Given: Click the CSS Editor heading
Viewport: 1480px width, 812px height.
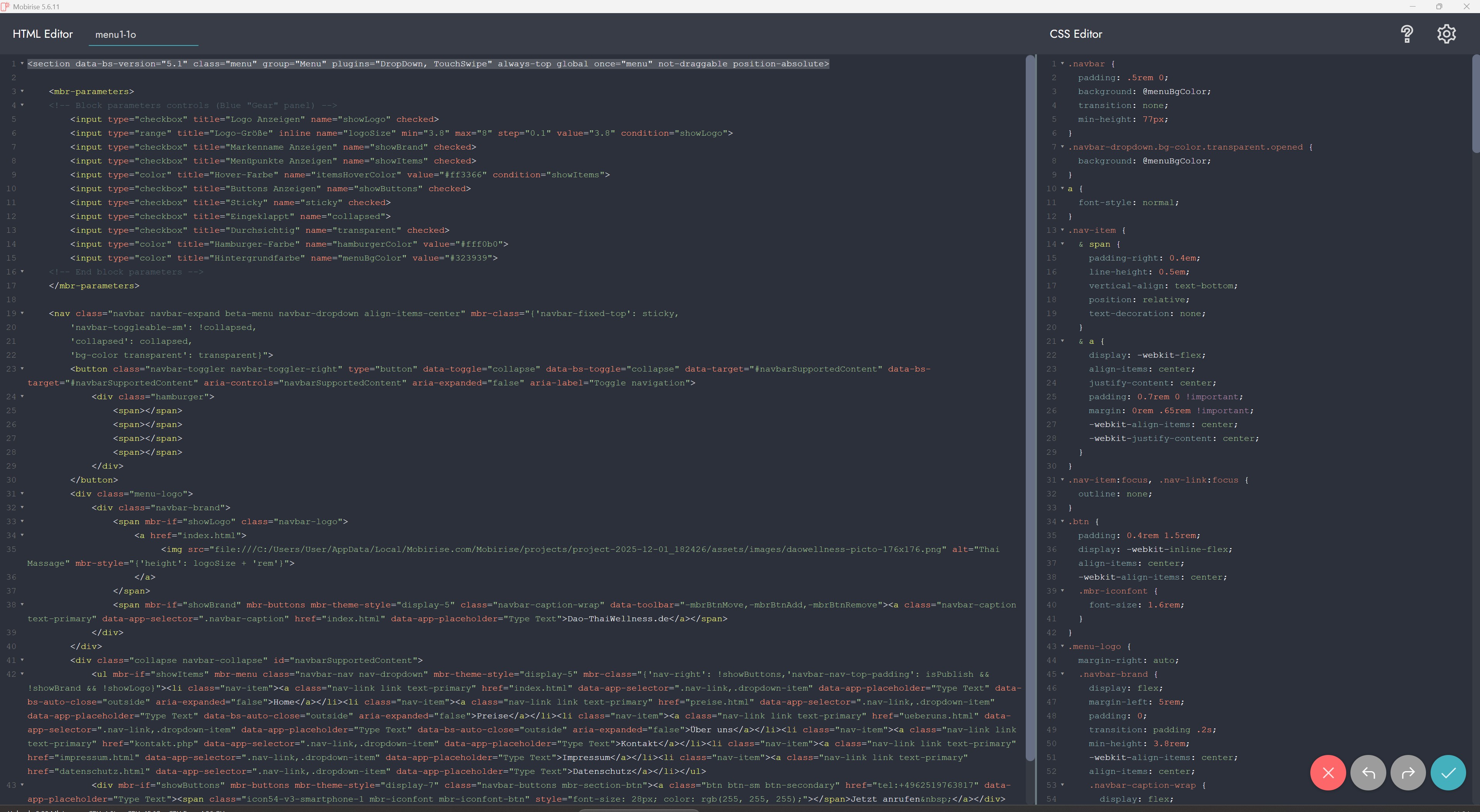Looking at the screenshot, I should 1075,34.
